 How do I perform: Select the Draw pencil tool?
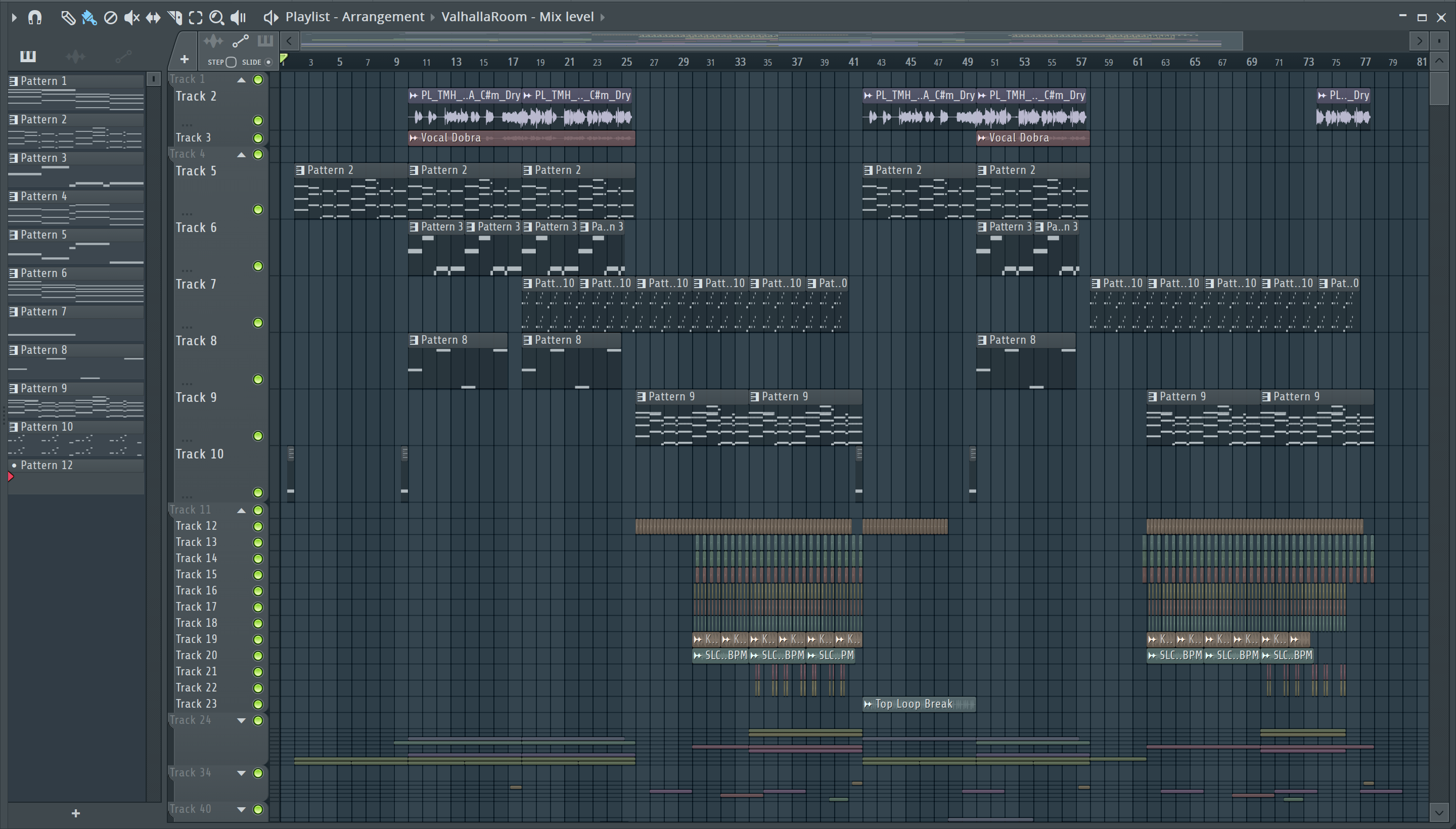coord(68,18)
